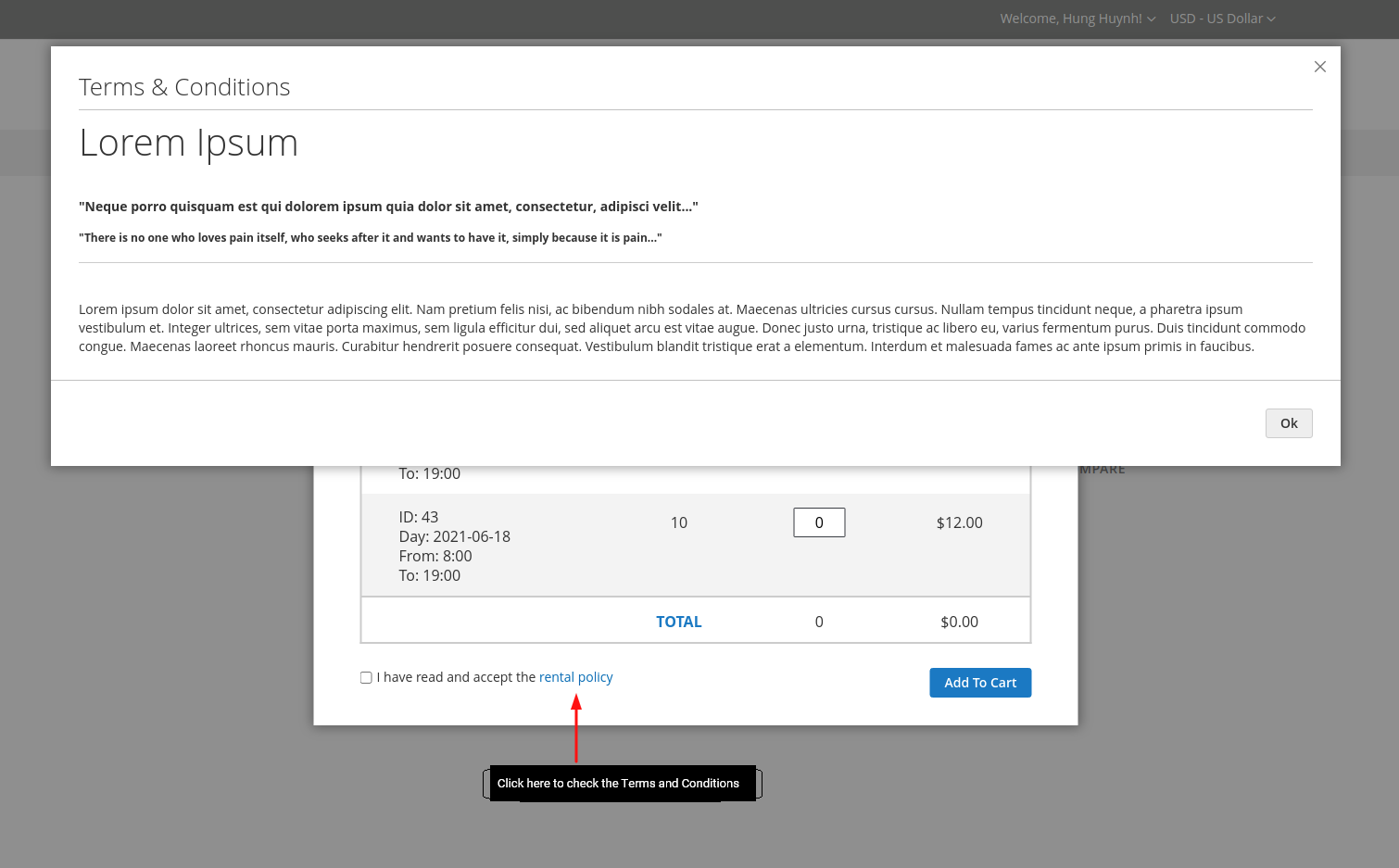Click the Lorem Ipsum heading
The height and width of the screenshot is (868, 1399).
[188, 143]
